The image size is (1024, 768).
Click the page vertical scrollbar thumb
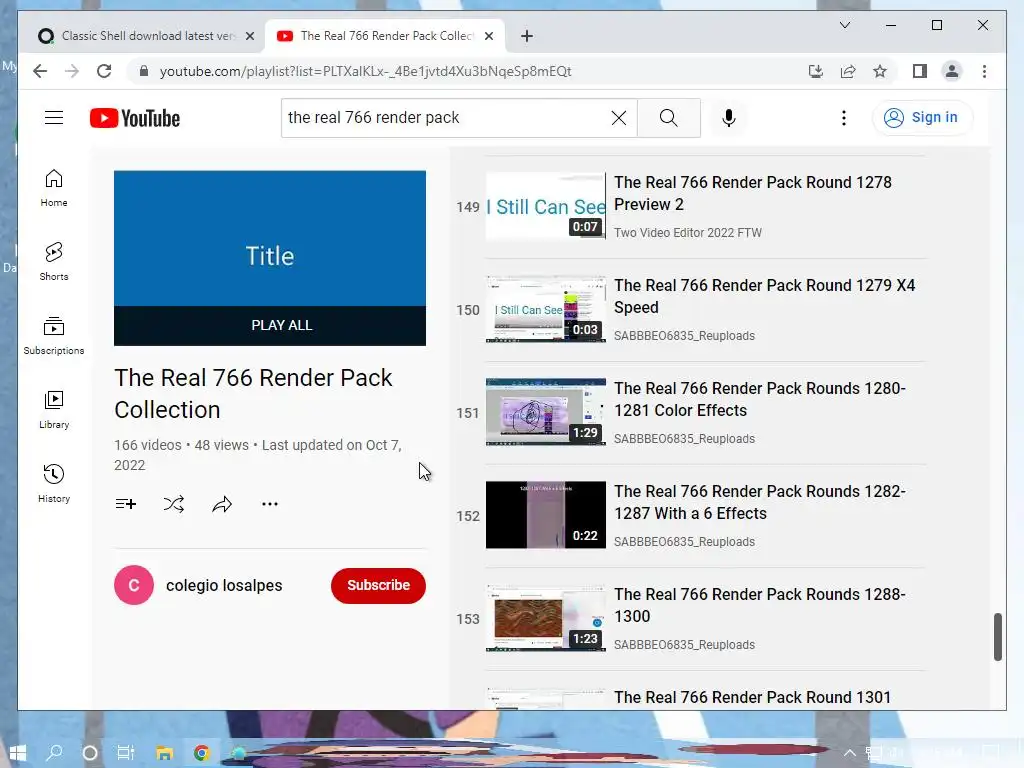pyautogui.click(x=997, y=637)
